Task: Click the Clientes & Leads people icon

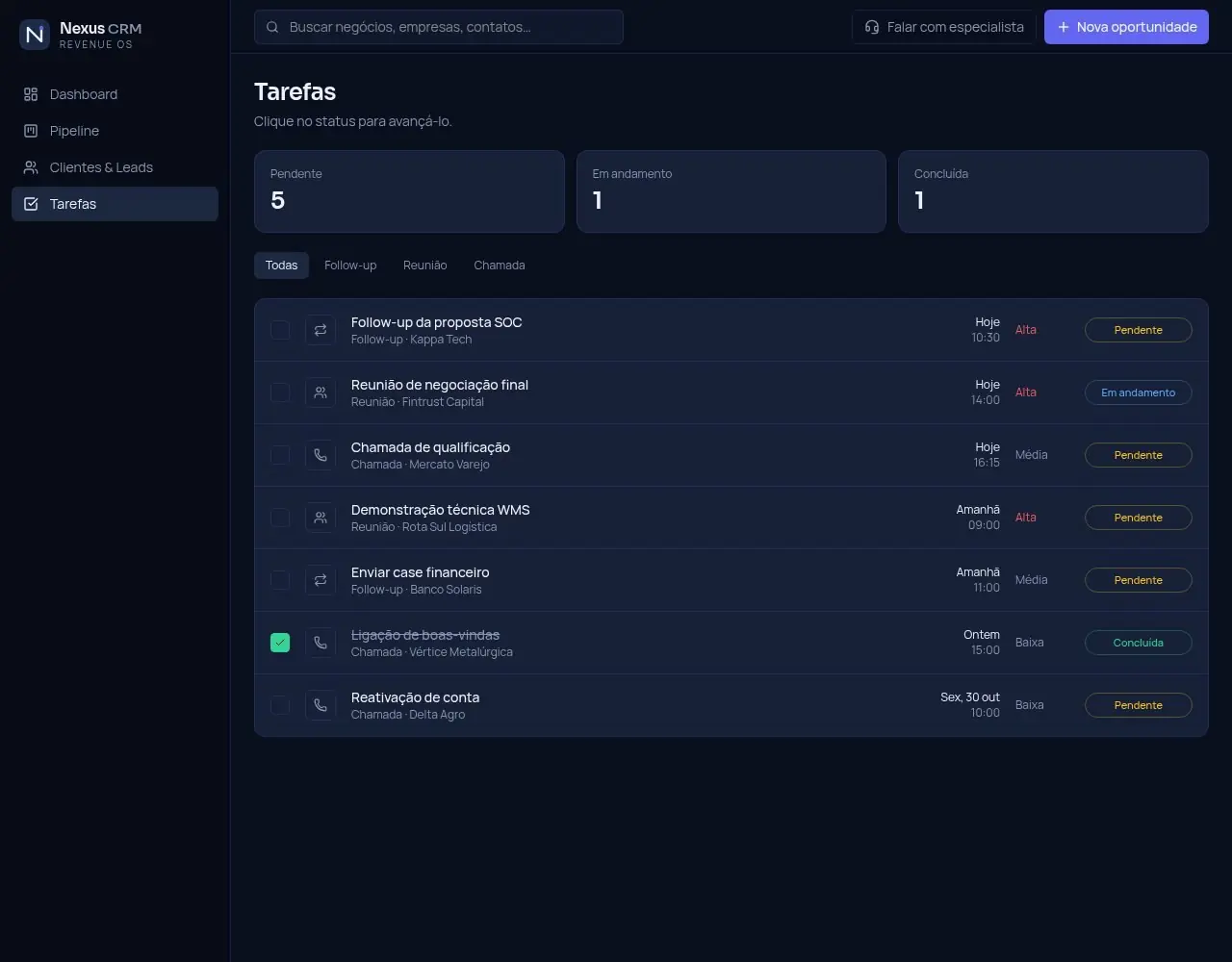Action: 31,167
